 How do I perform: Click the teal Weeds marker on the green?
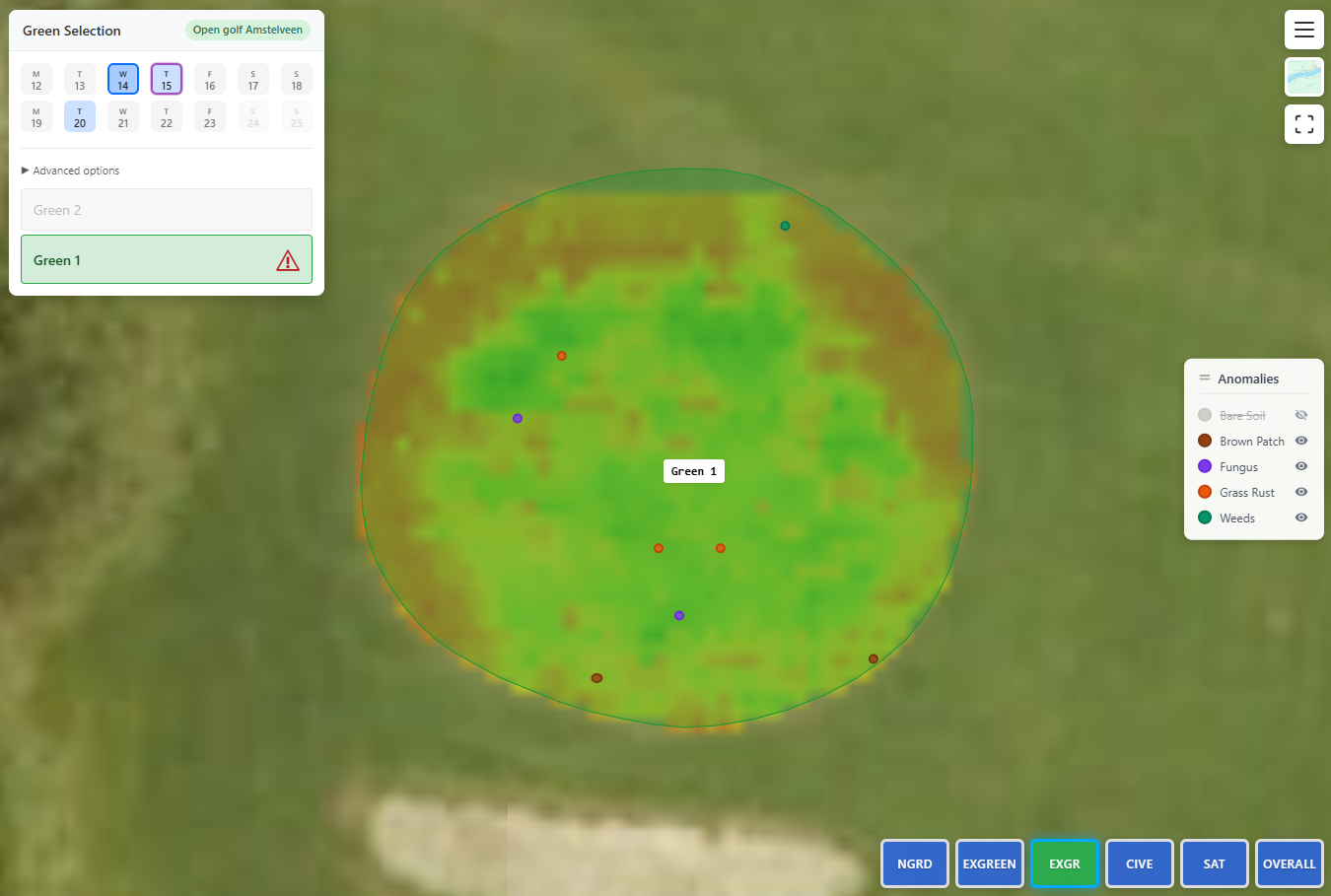[x=785, y=226]
